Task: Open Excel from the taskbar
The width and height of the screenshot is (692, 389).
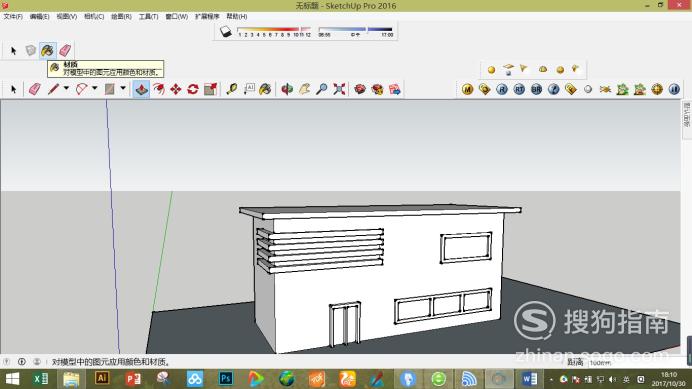Action: [41, 379]
